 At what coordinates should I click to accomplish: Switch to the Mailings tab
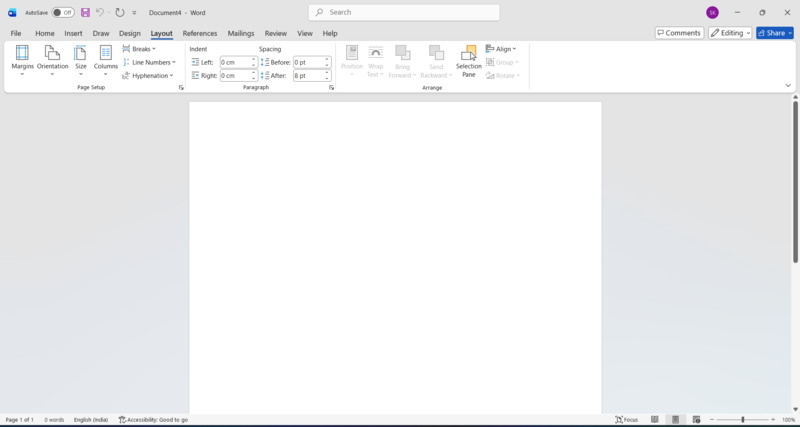point(241,33)
